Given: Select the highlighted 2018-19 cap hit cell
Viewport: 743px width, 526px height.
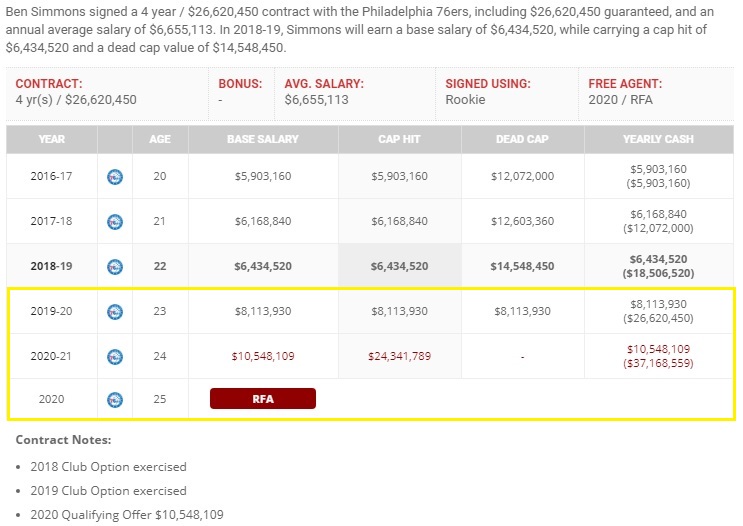Looking at the screenshot, I should [399, 267].
